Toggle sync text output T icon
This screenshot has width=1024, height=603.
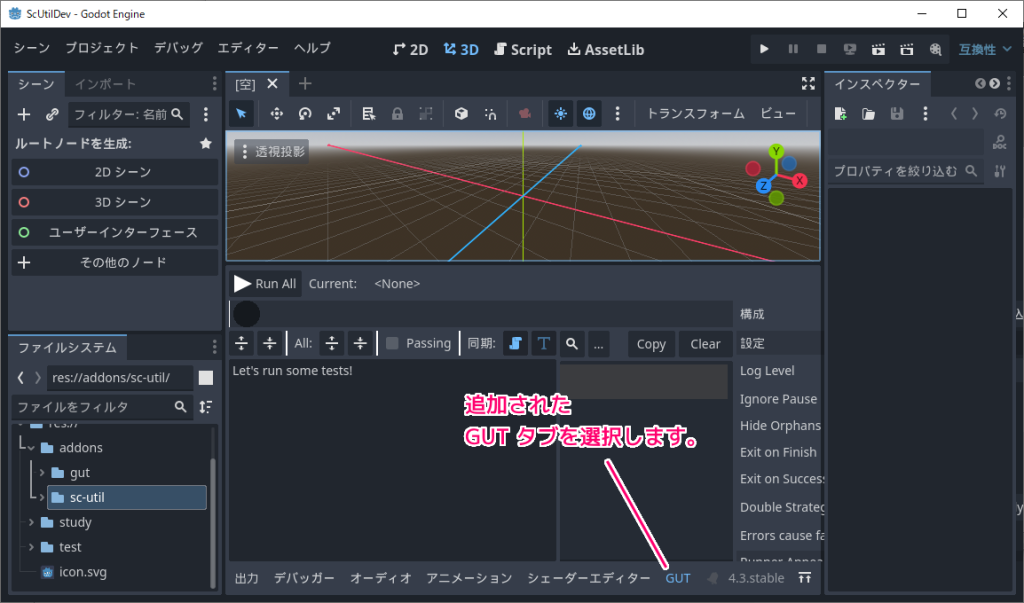tap(543, 344)
